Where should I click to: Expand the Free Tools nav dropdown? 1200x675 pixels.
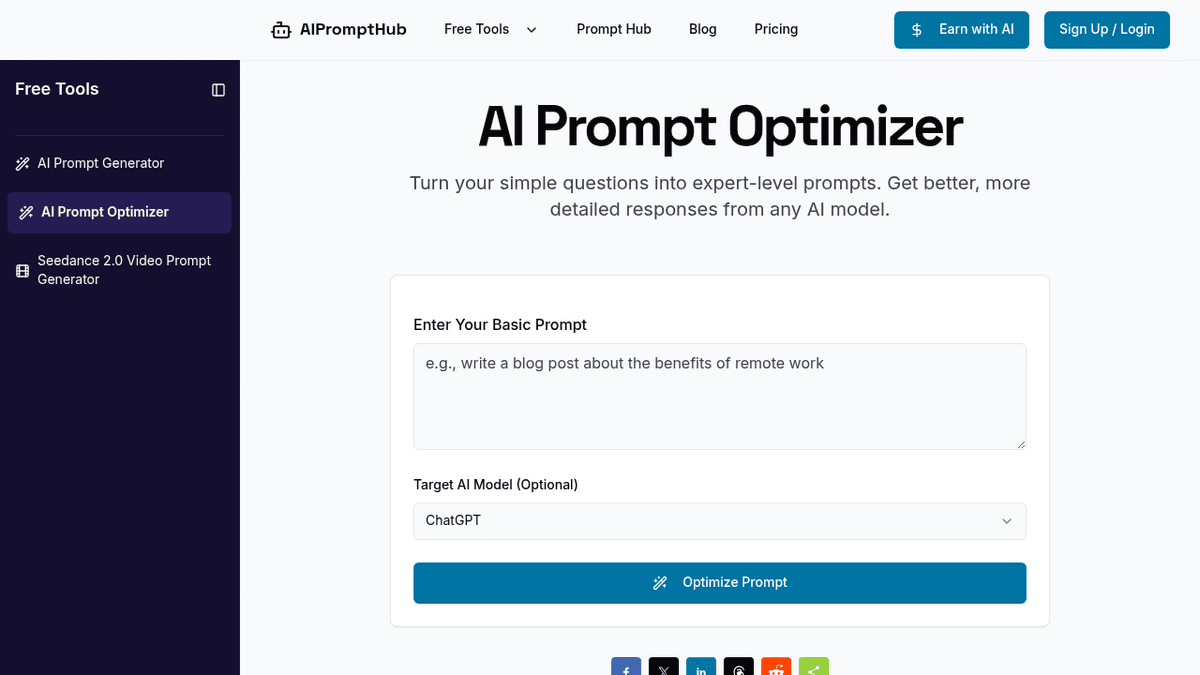490,30
